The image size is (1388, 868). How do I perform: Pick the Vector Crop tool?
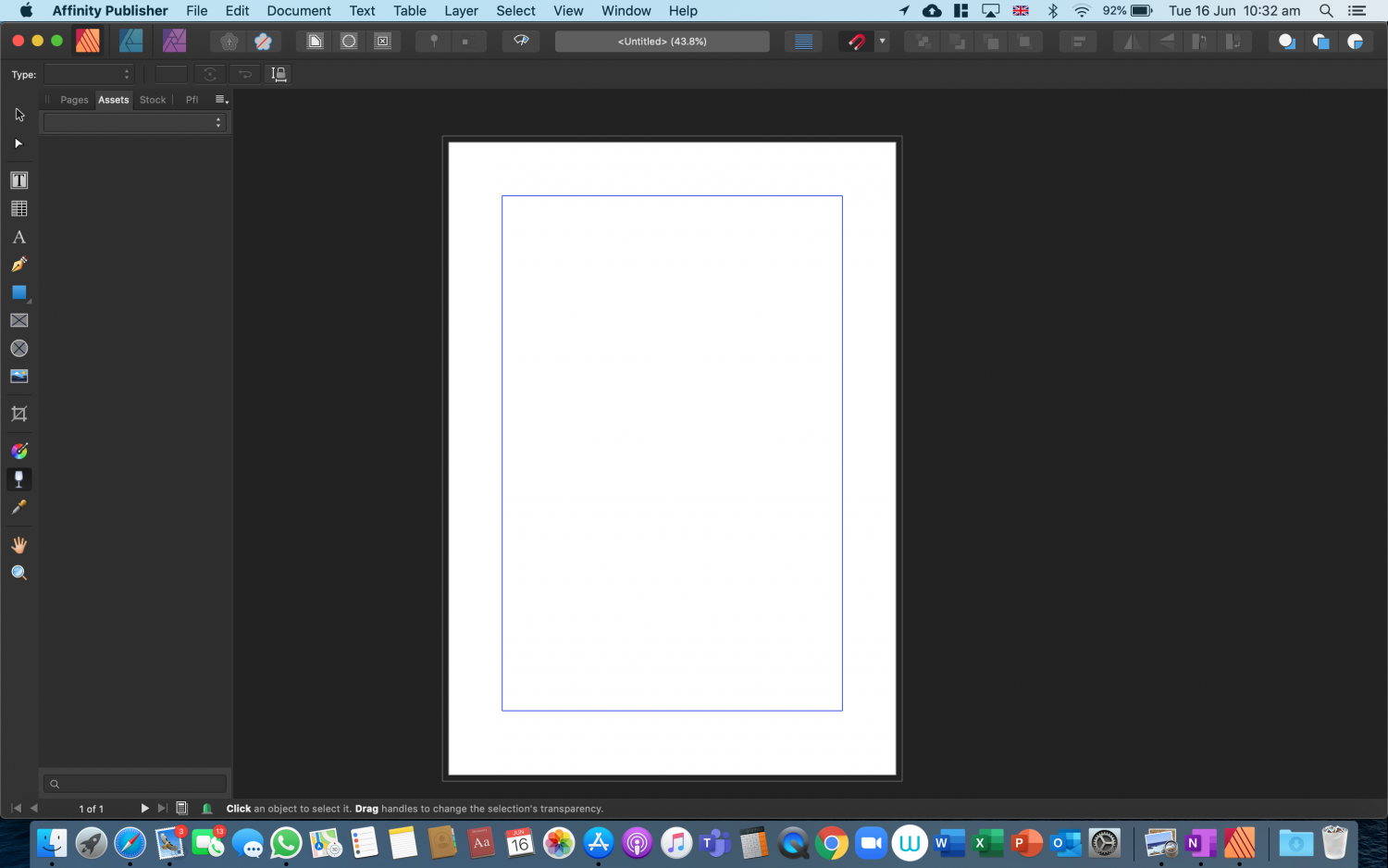(x=19, y=414)
